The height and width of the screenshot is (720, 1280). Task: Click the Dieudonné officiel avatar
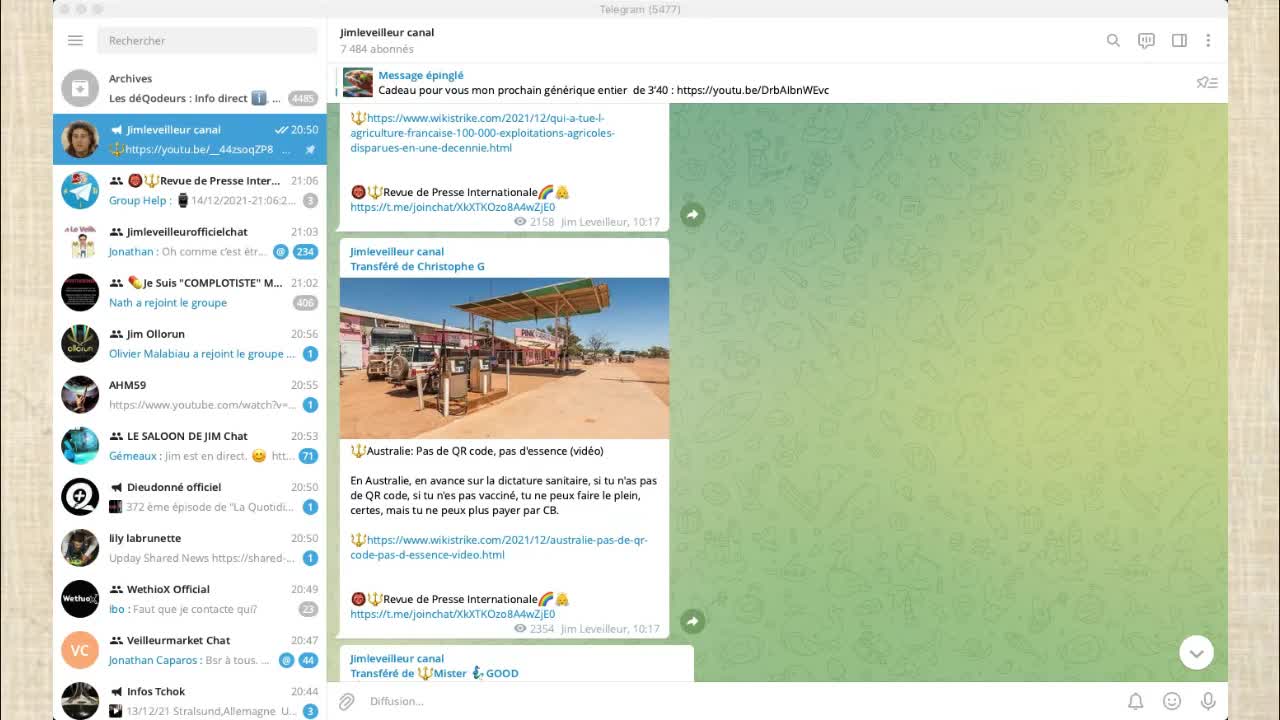point(80,496)
